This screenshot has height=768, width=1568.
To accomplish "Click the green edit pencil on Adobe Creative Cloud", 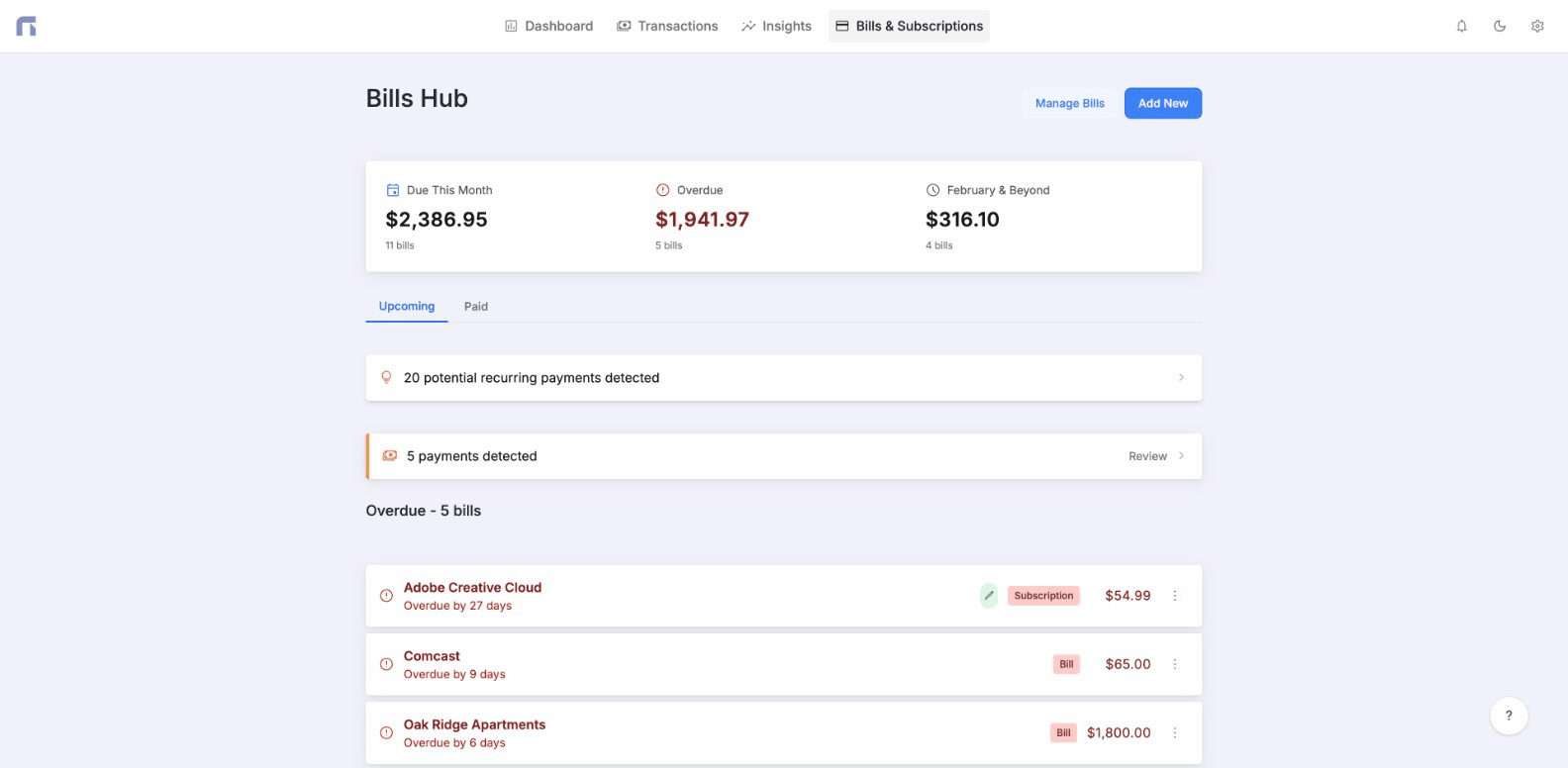I will pos(989,596).
